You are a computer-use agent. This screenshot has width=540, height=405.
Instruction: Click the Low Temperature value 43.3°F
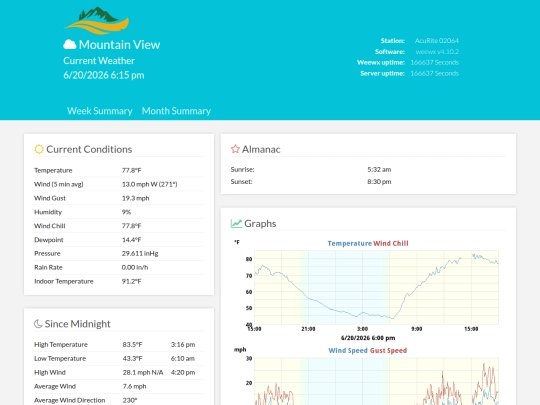[132, 359]
